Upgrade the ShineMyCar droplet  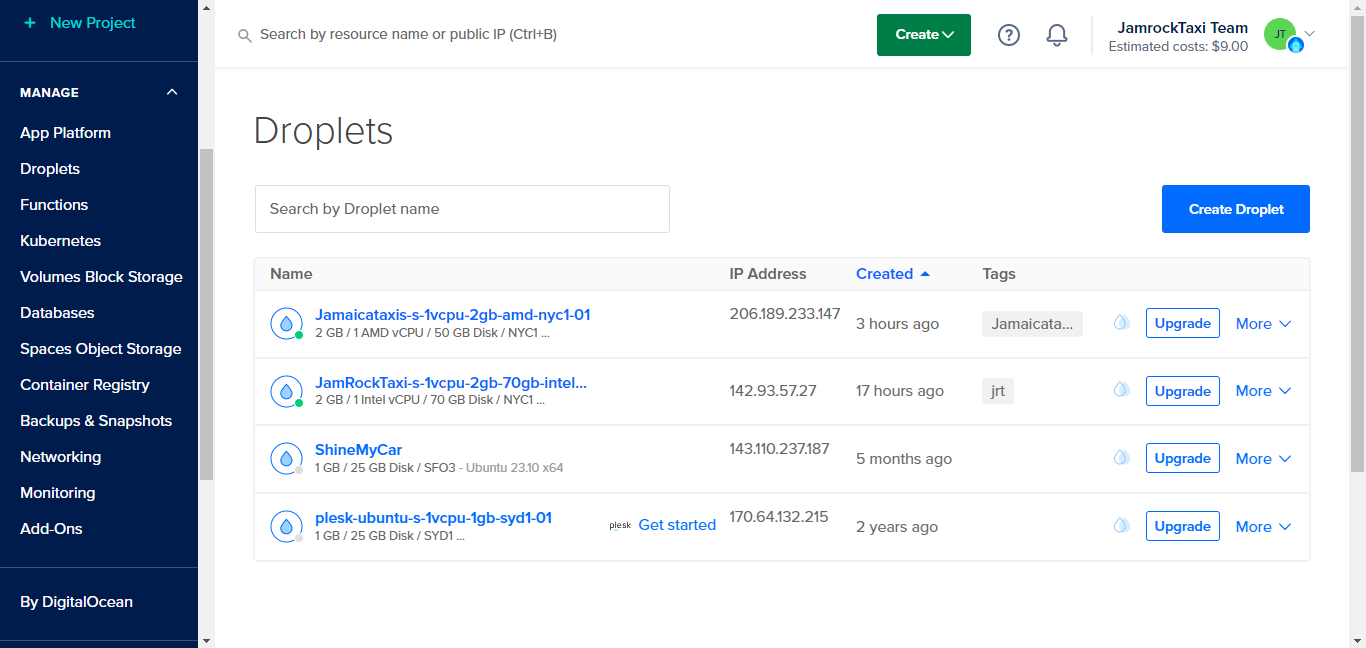click(x=1183, y=458)
